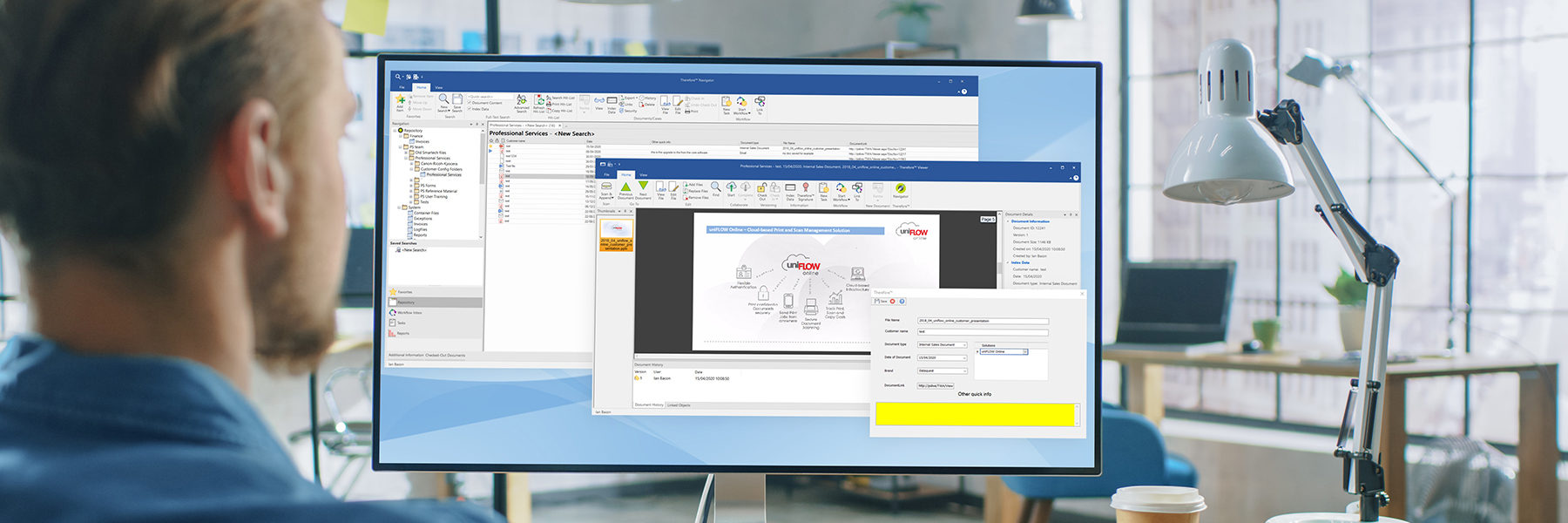Viewport: 1568px width, 523px height.
Task: Switch to Document History tab
Action: 649,405
